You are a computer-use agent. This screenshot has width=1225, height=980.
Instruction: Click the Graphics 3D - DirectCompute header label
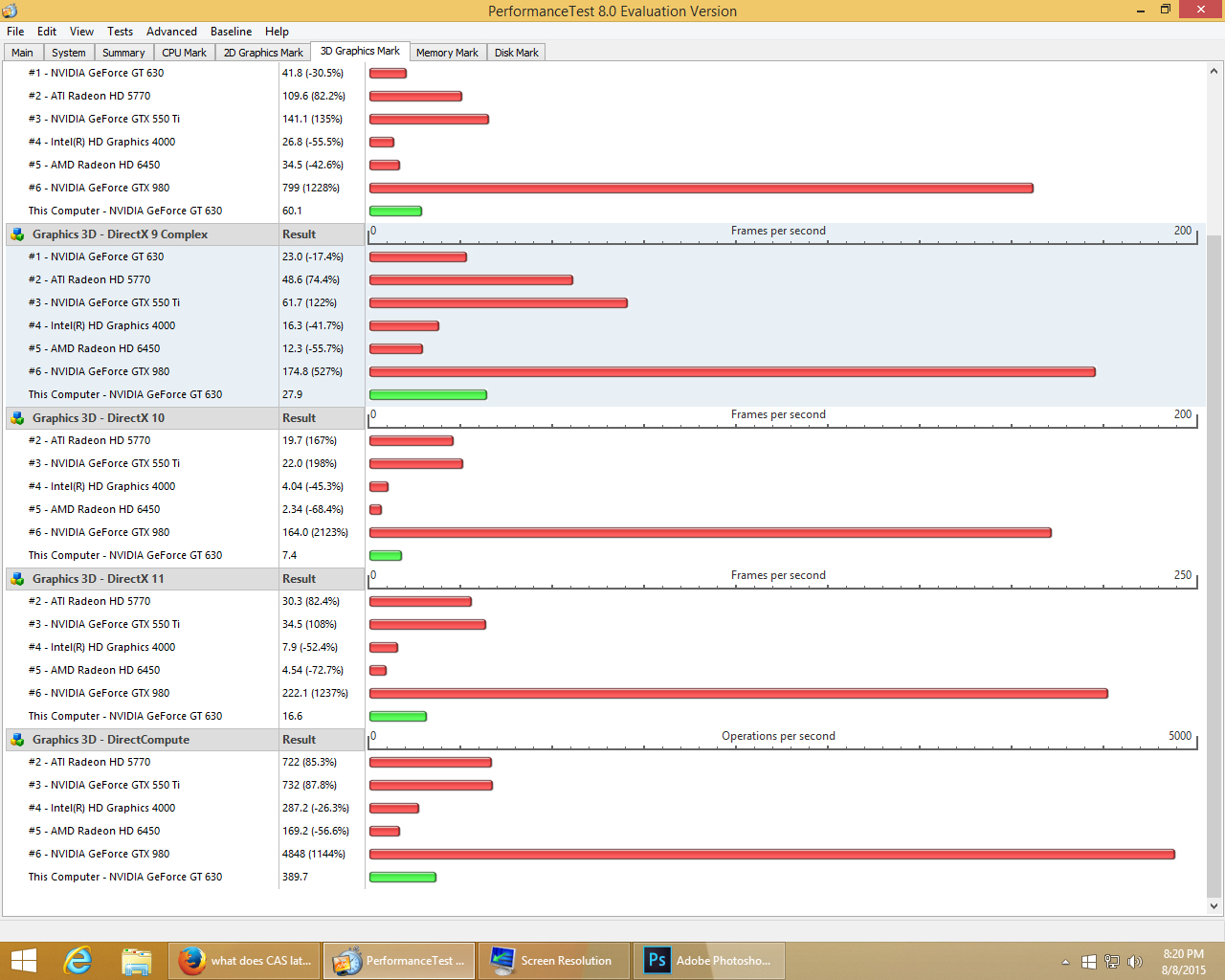[111, 740]
